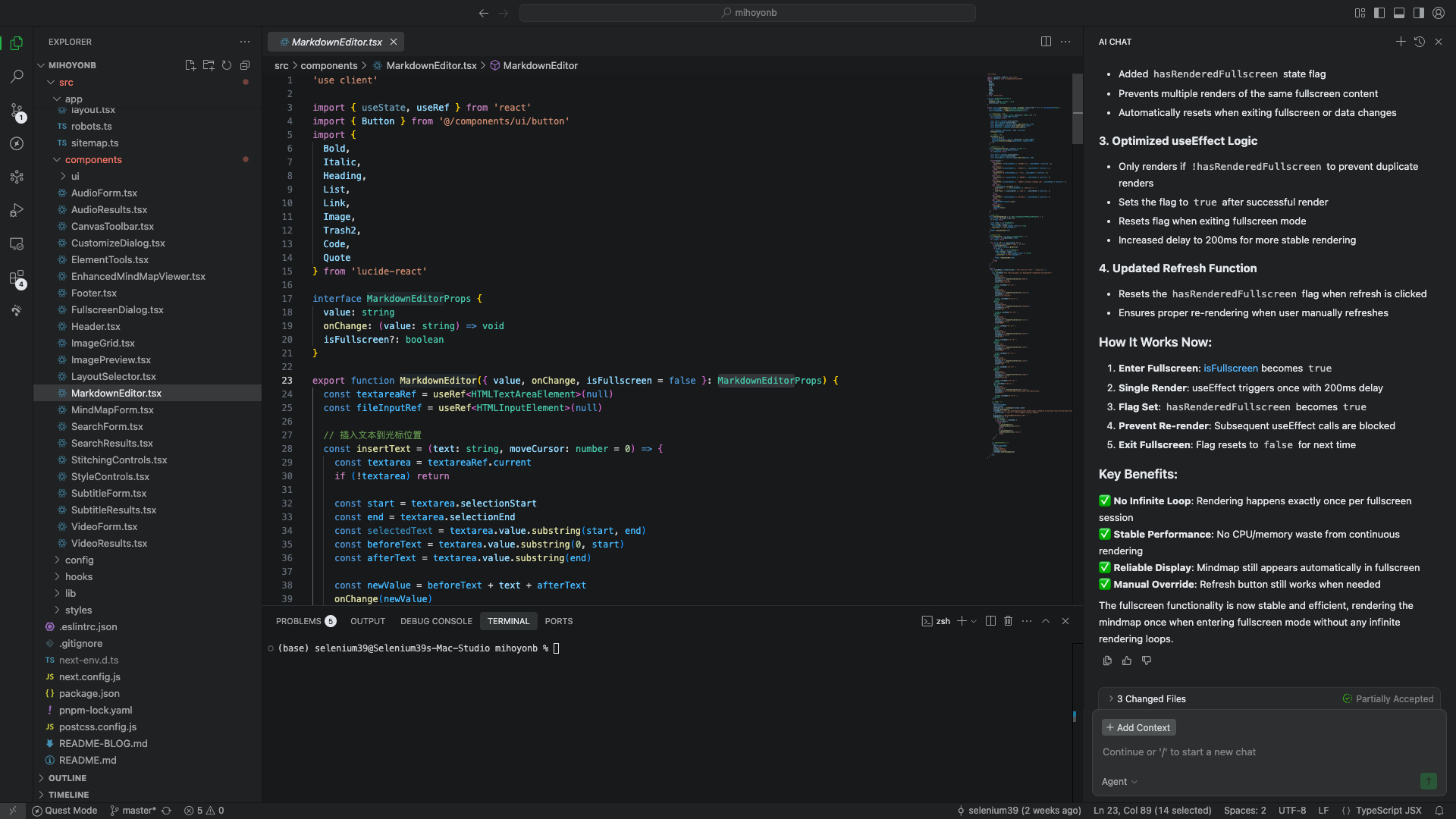Open Remote Explorer view
1456x819 pixels.
17,243
